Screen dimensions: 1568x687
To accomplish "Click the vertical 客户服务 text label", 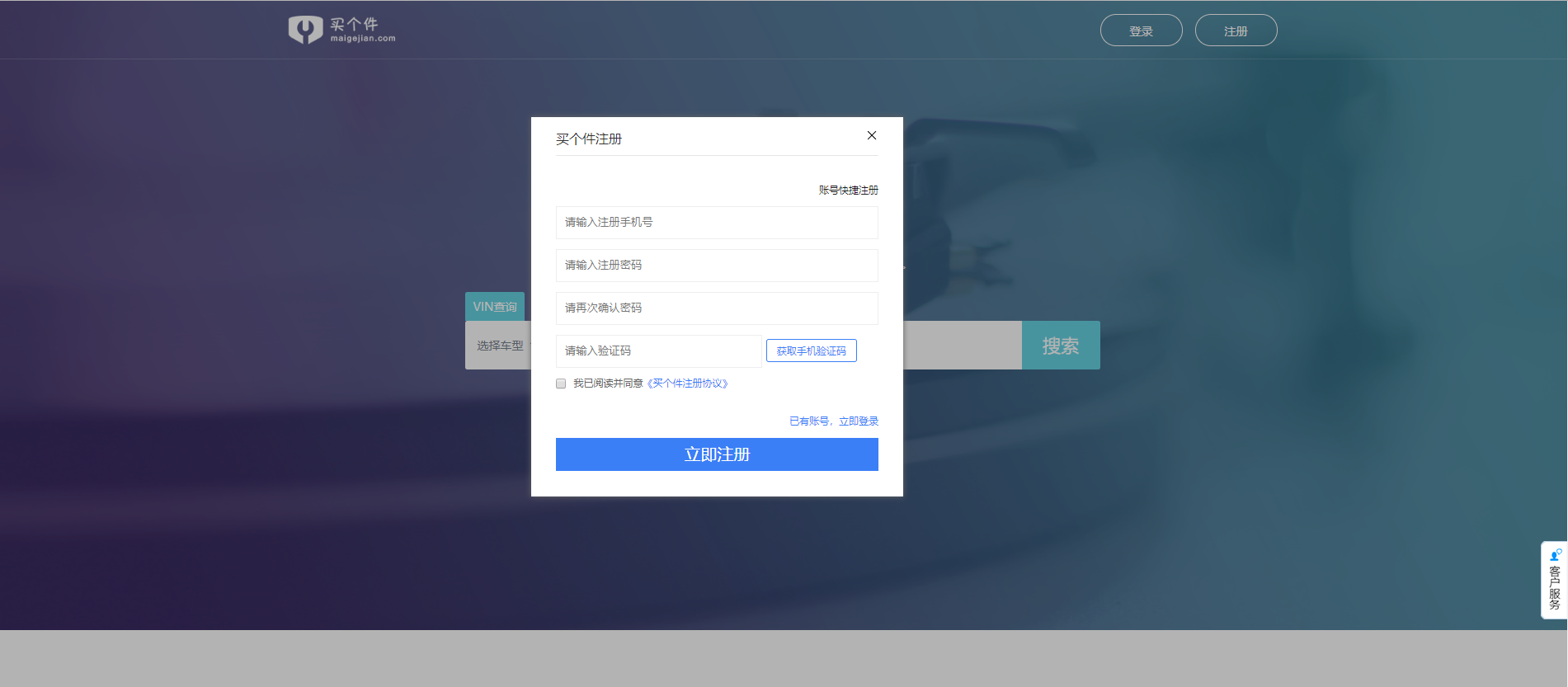I will click(1555, 588).
